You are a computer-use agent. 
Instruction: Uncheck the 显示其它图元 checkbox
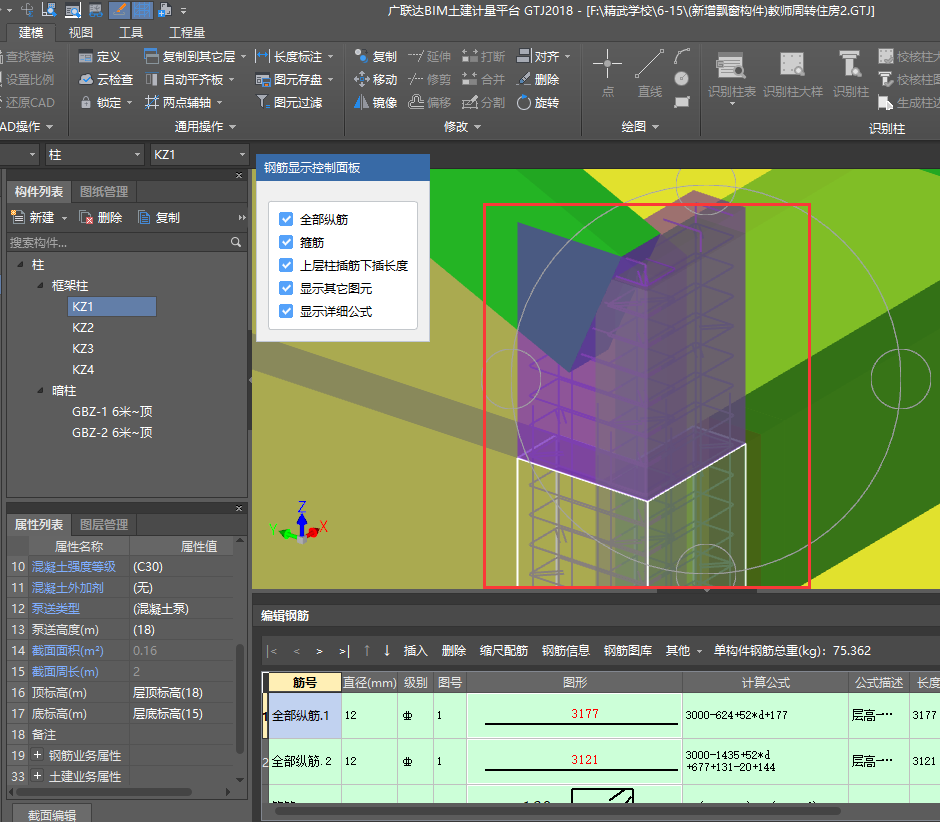286,288
